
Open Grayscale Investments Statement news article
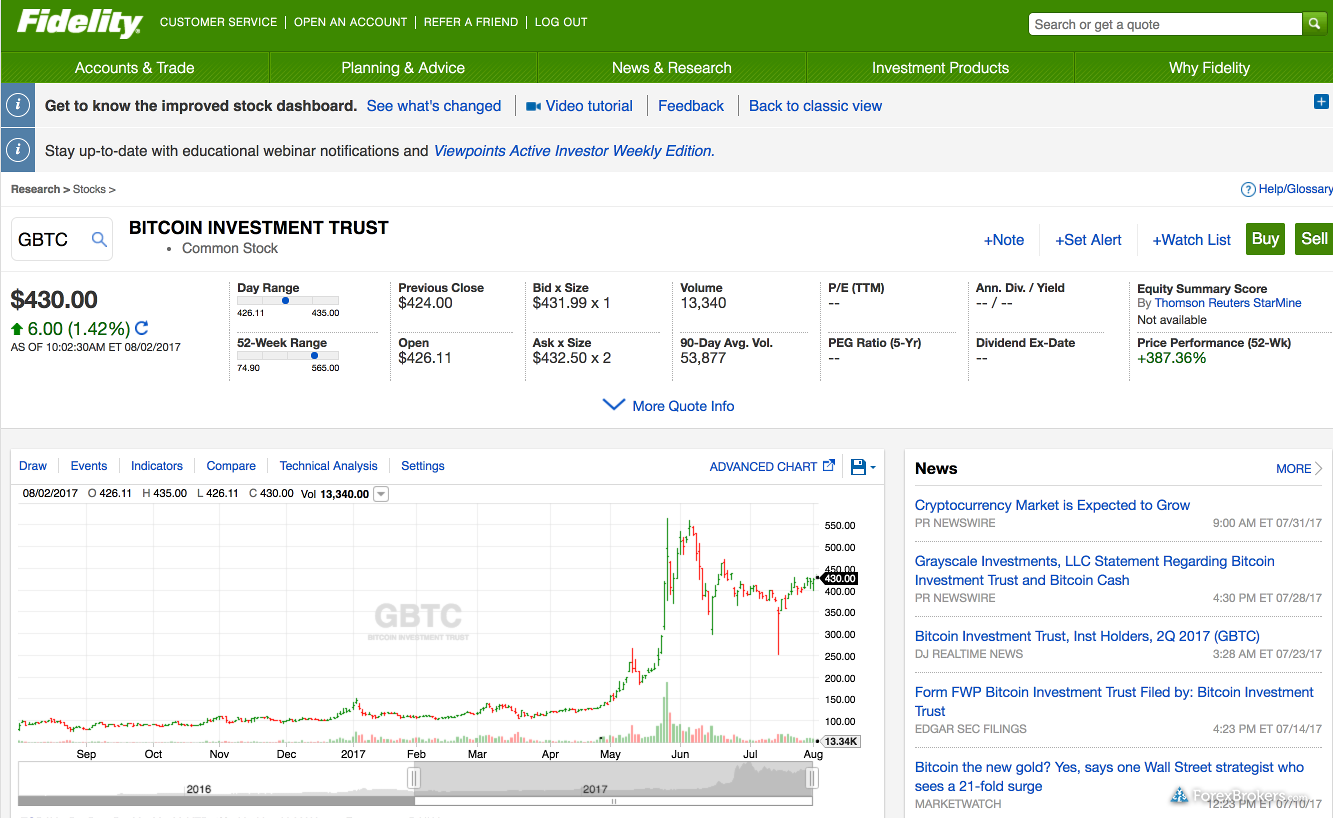[x=1095, y=571]
